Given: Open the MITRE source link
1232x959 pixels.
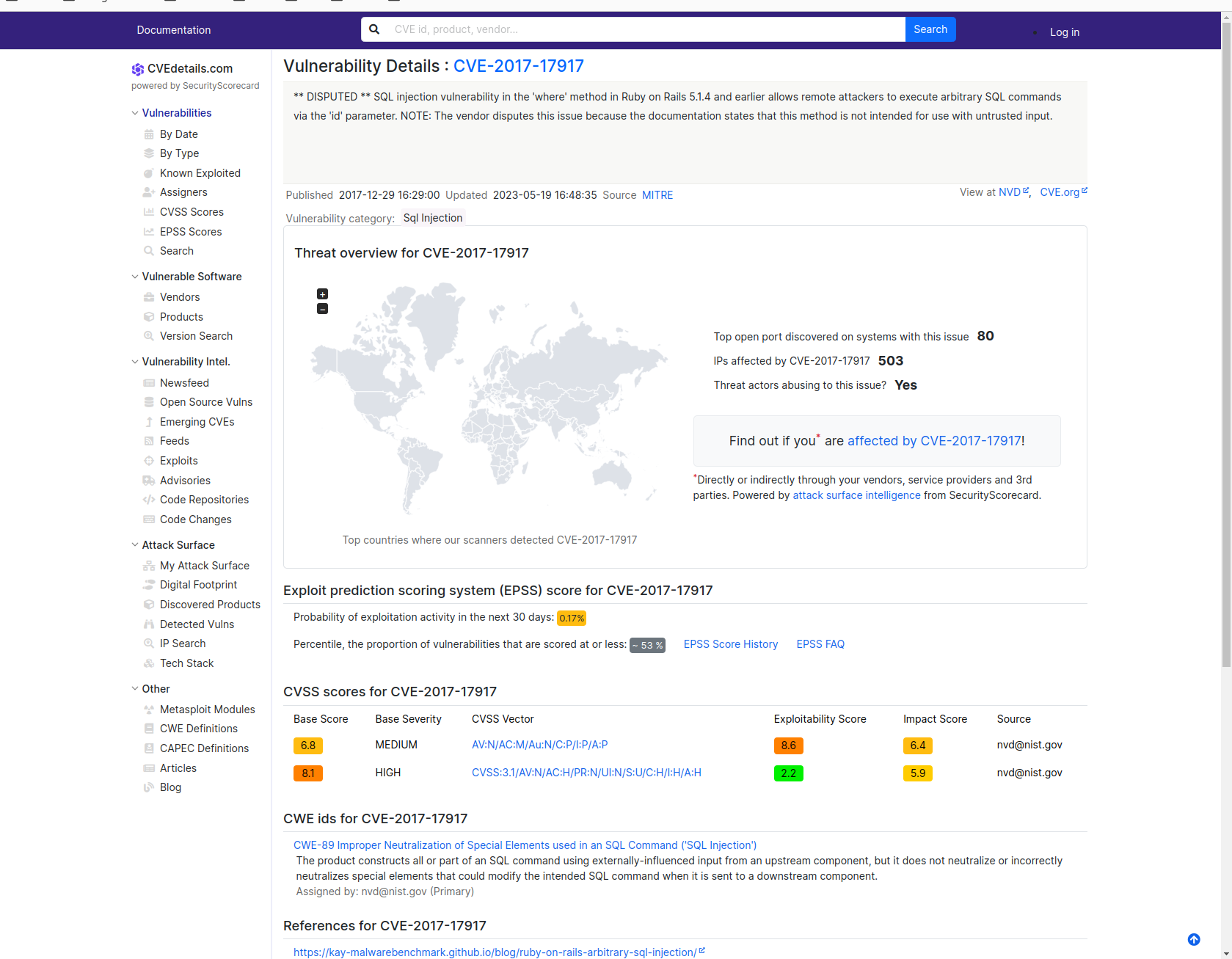Looking at the screenshot, I should pos(657,195).
